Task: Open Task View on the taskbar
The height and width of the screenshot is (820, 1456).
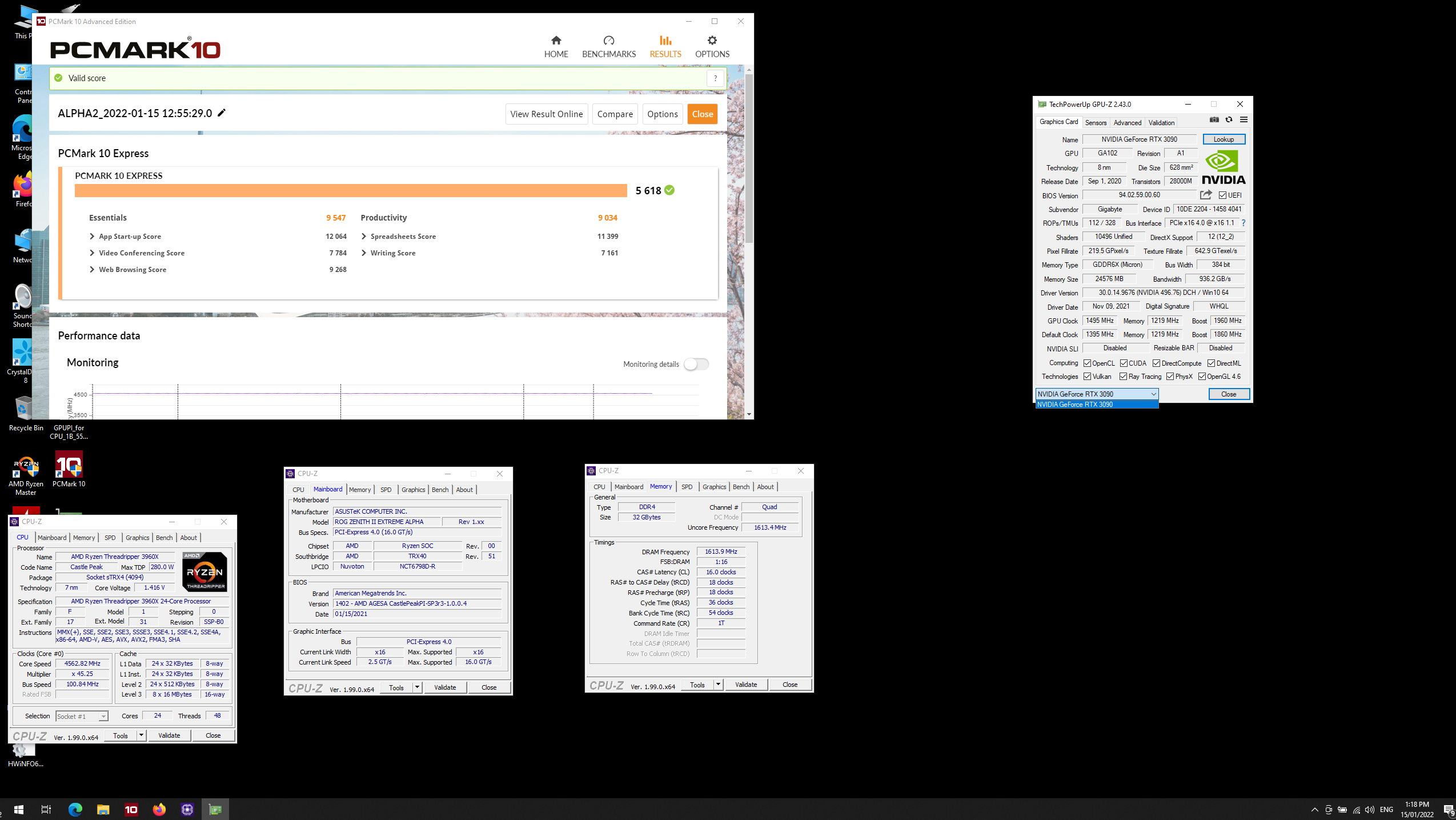Action: 46,809
